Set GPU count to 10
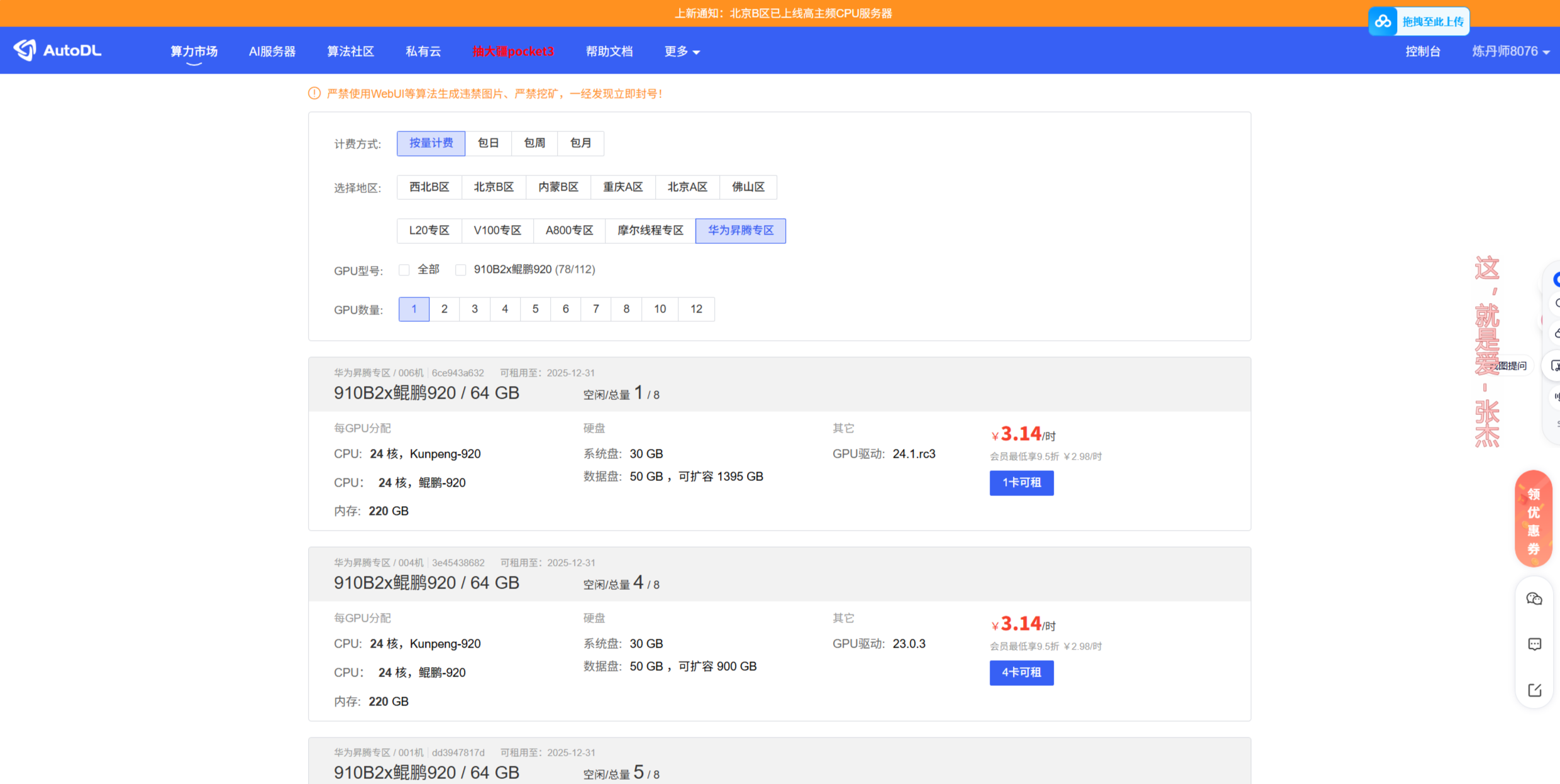Viewport: 1560px width, 784px height. 660,309
